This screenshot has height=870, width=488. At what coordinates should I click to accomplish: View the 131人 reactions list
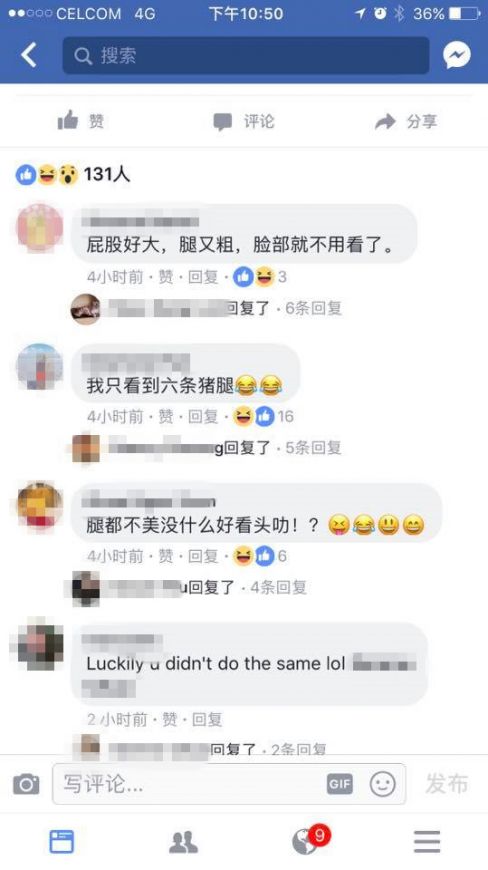(73, 175)
